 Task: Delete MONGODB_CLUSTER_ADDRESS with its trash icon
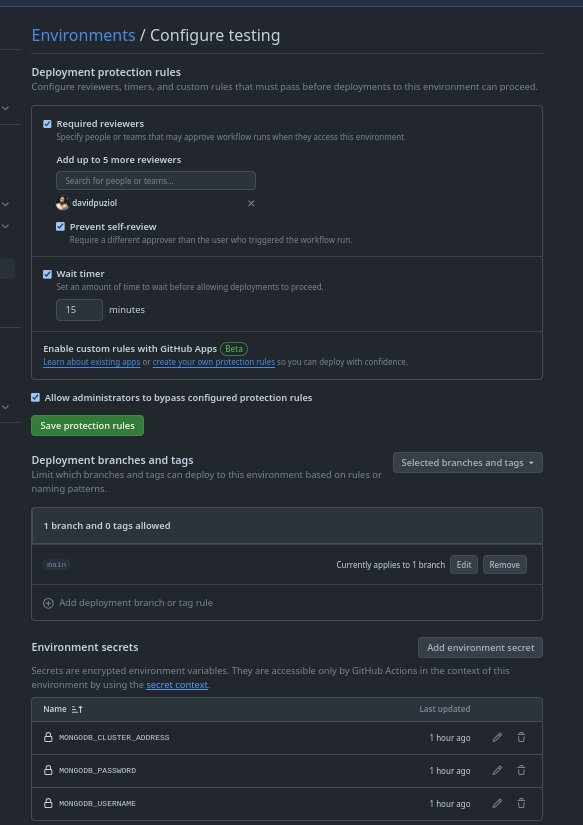tap(521, 737)
